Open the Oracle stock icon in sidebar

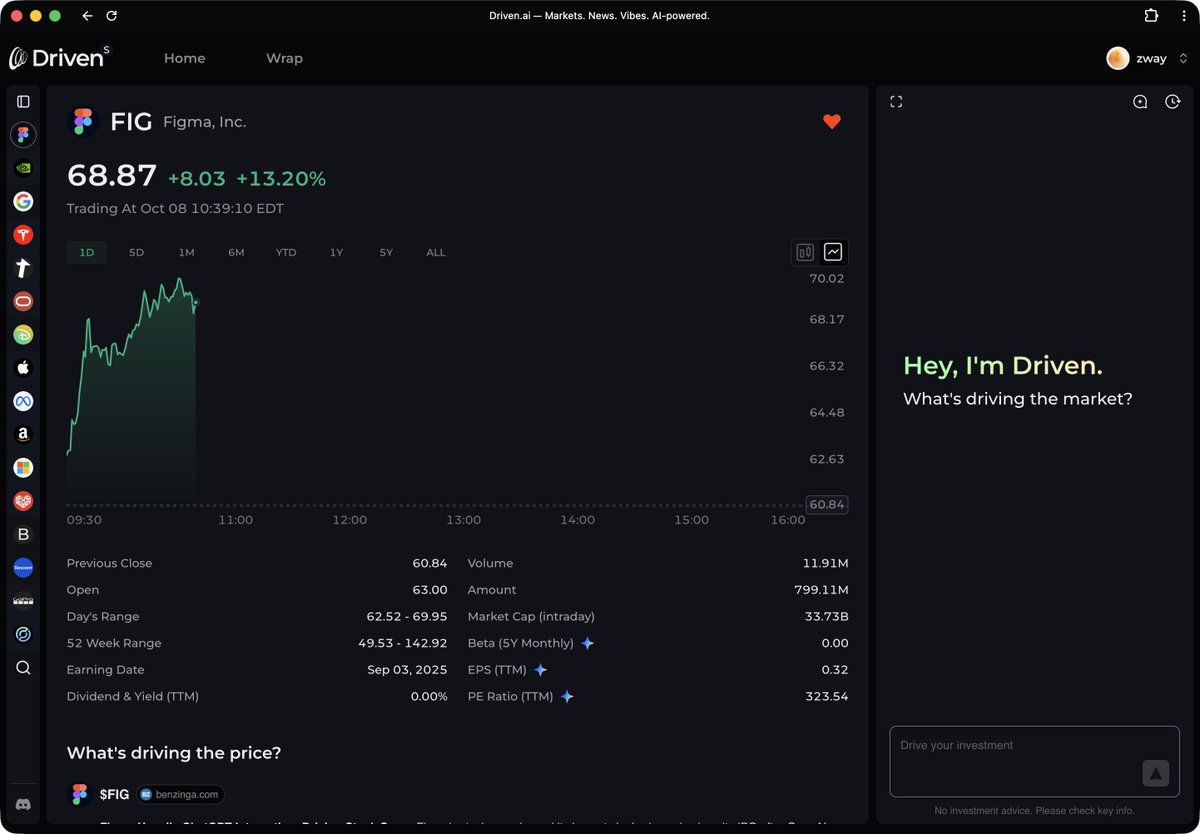click(x=23, y=301)
